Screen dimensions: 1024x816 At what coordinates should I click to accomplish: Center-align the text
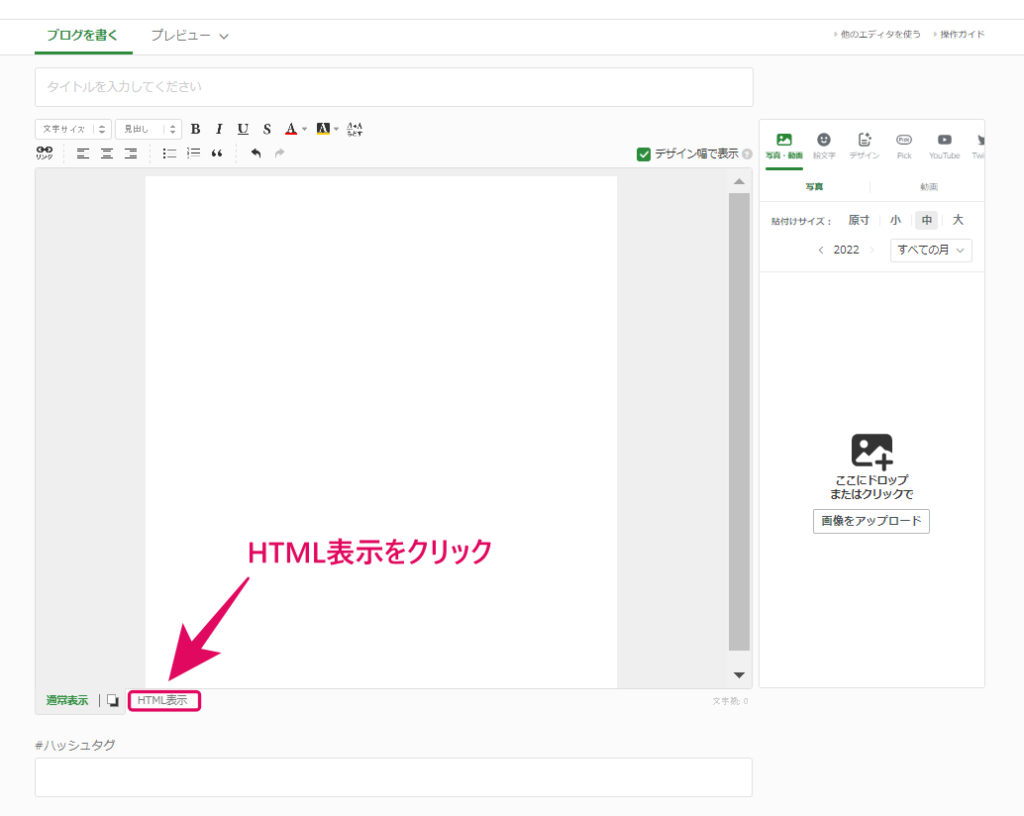tap(106, 153)
